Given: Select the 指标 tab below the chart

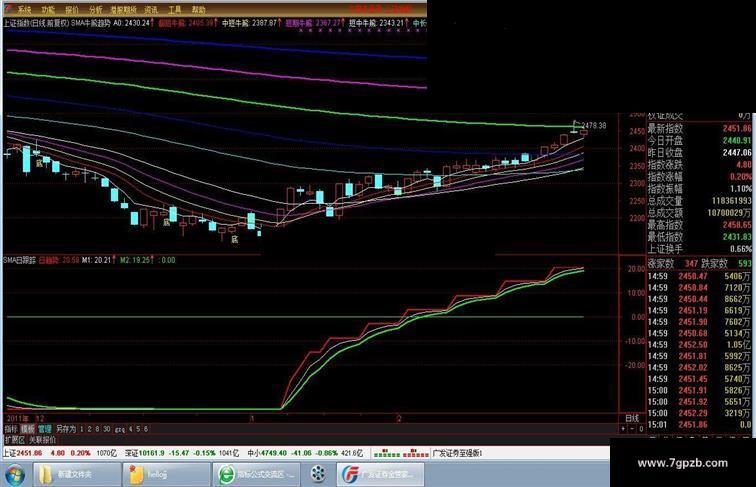Looking at the screenshot, I should tap(11, 428).
